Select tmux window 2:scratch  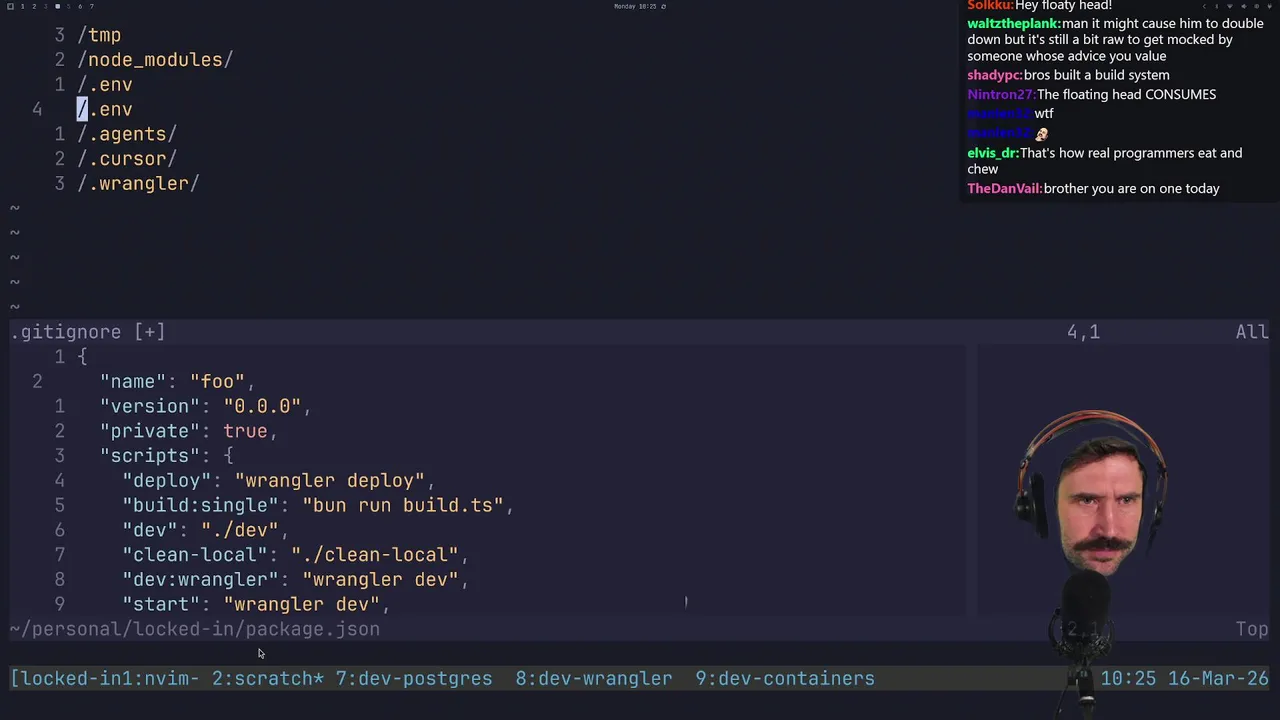click(x=268, y=678)
